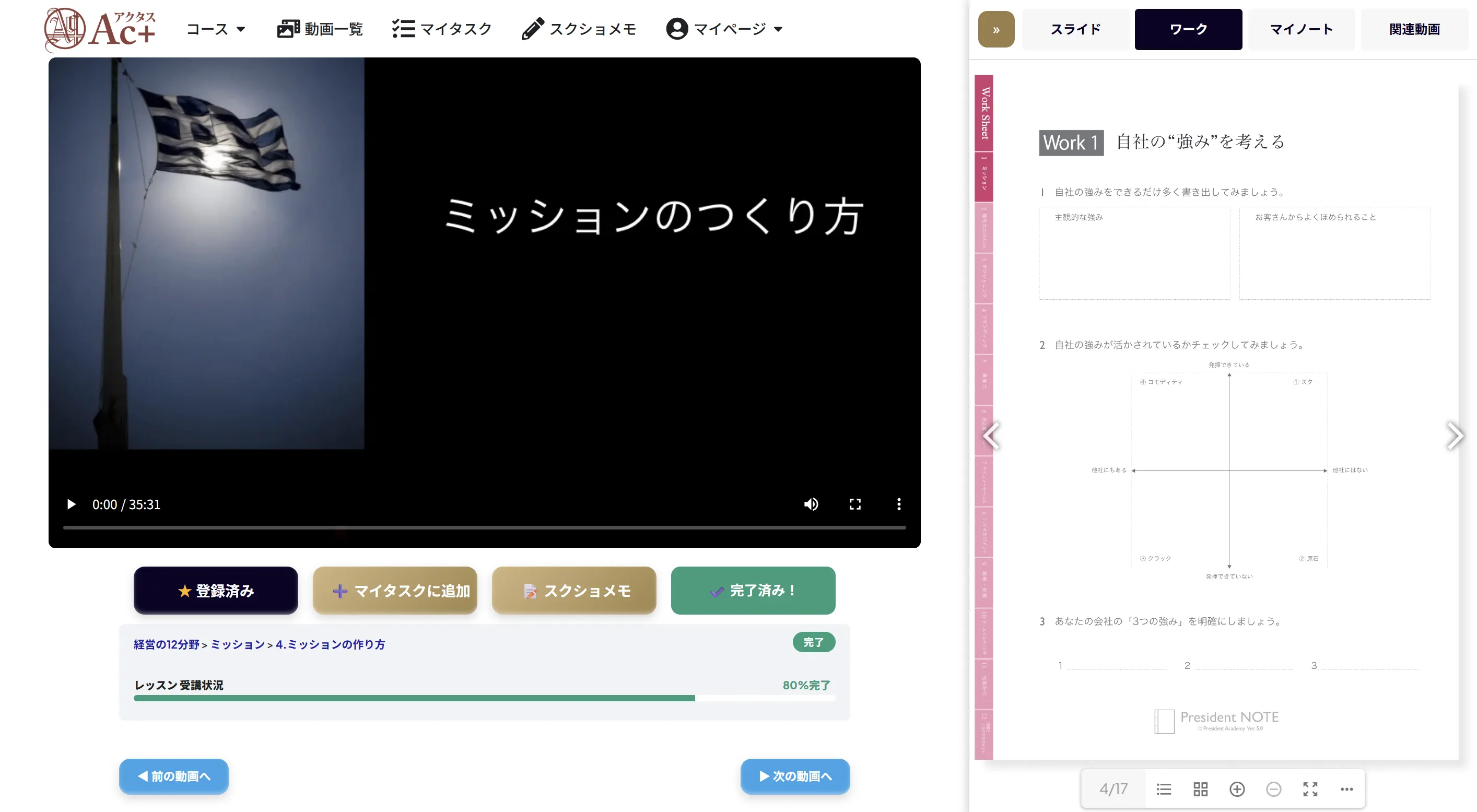Open the table of contents list icon
The height and width of the screenshot is (812, 1477).
coord(1163,790)
